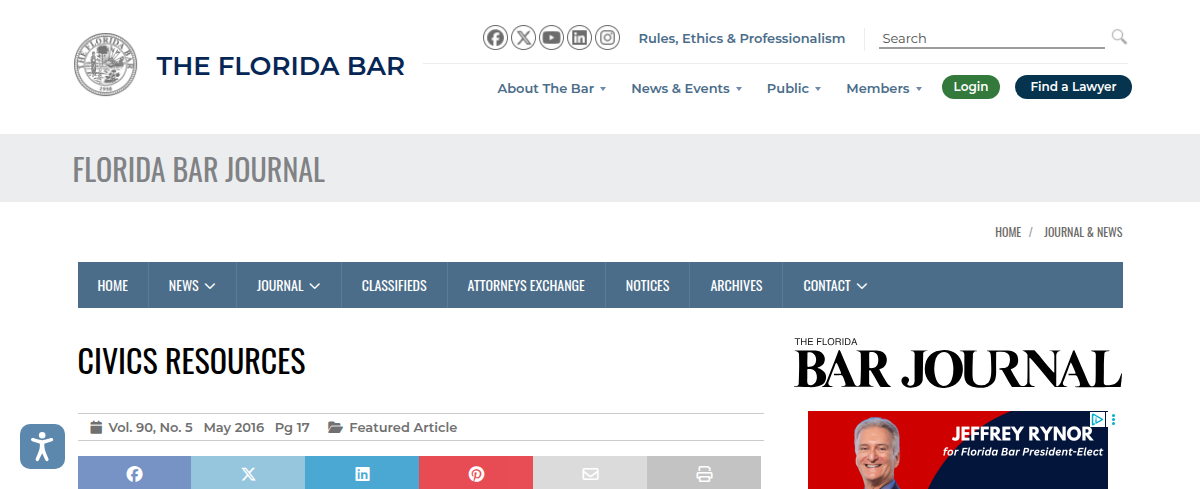
Task: Share article via Pinterest button
Action: [x=476, y=474]
